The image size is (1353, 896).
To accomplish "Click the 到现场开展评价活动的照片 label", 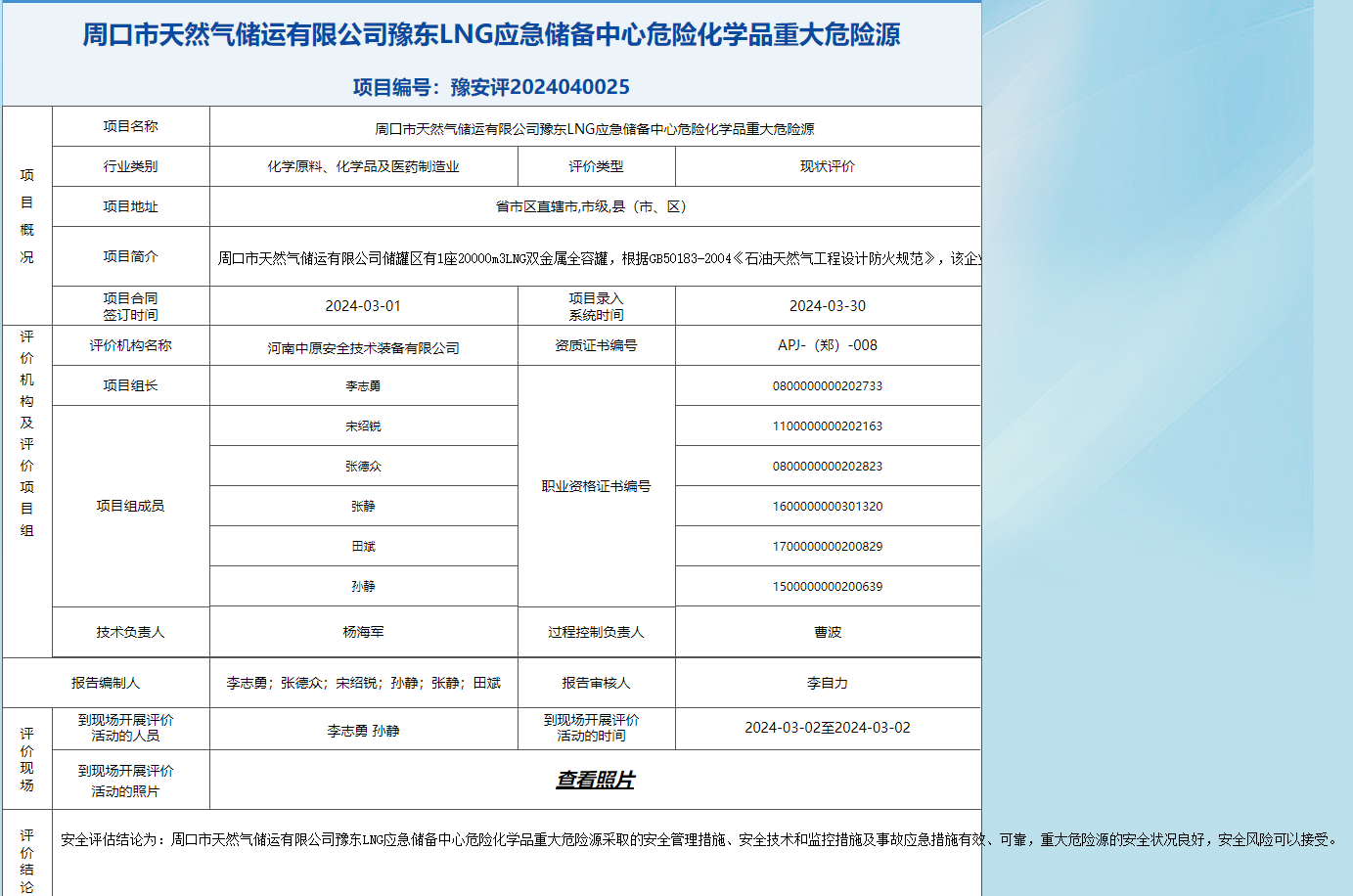I will click(125, 781).
